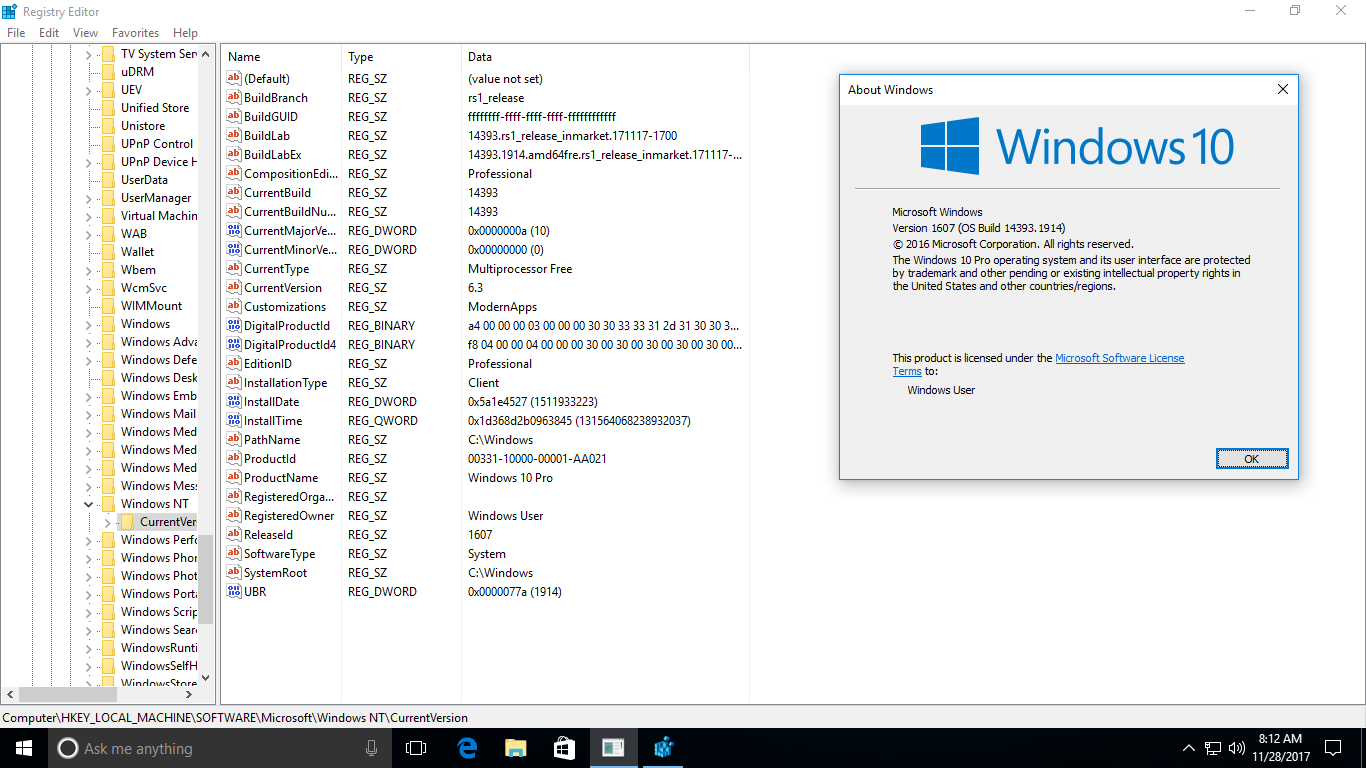Screen dimensions: 1366x768
Task: Click the InstallTime QWORD value icon
Action: click(x=234, y=421)
